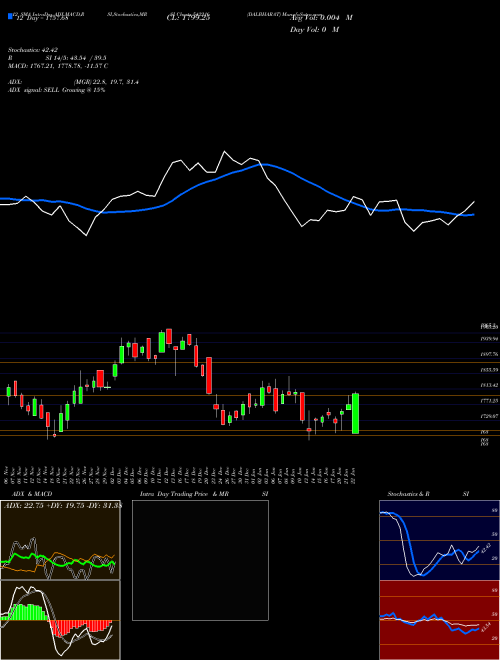Click the 1729.07 price axis label
Screen dimensions: 500x660
coord(489,416)
